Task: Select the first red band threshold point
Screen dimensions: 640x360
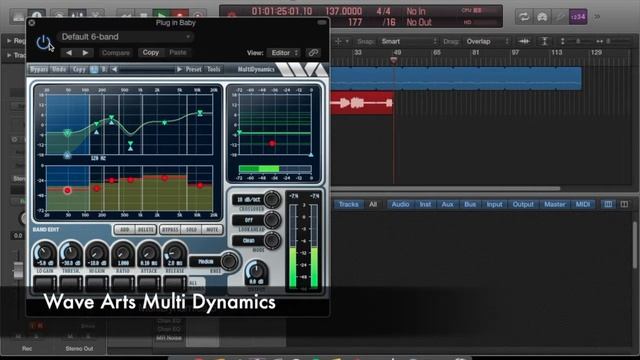Action: tap(67, 190)
